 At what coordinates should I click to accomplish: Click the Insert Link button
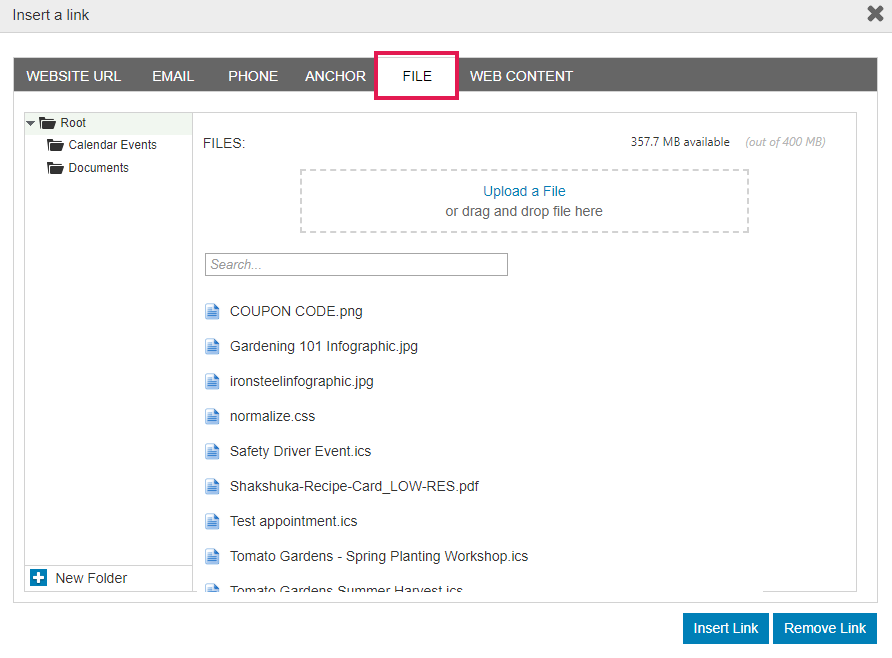pyautogui.click(x=725, y=628)
